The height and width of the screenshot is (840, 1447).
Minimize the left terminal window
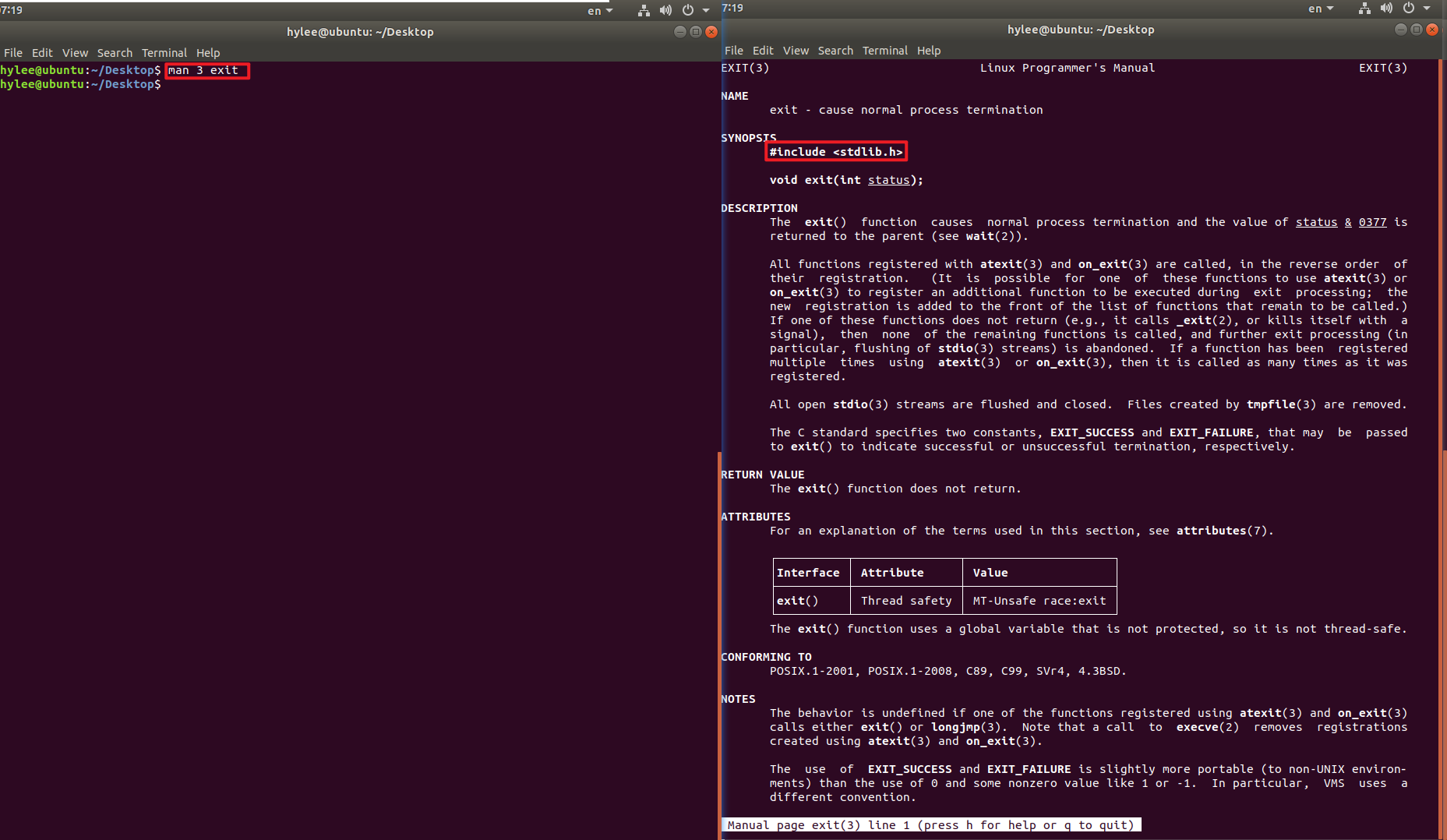click(679, 32)
